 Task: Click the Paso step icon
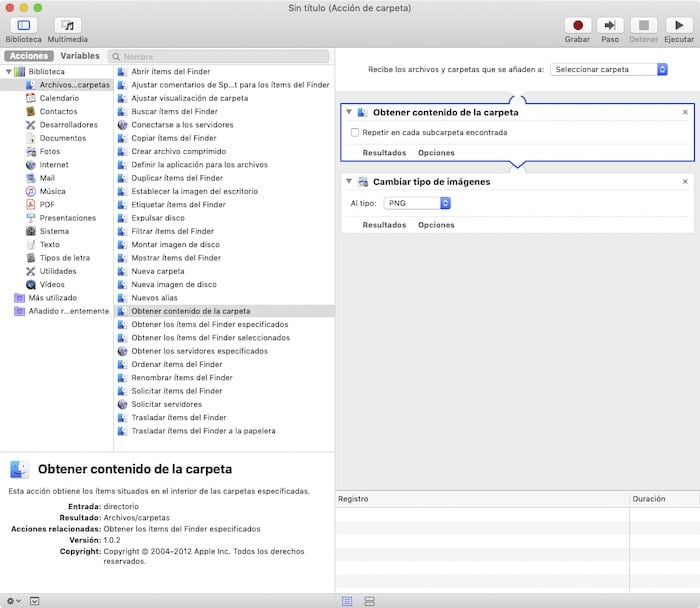pos(610,25)
